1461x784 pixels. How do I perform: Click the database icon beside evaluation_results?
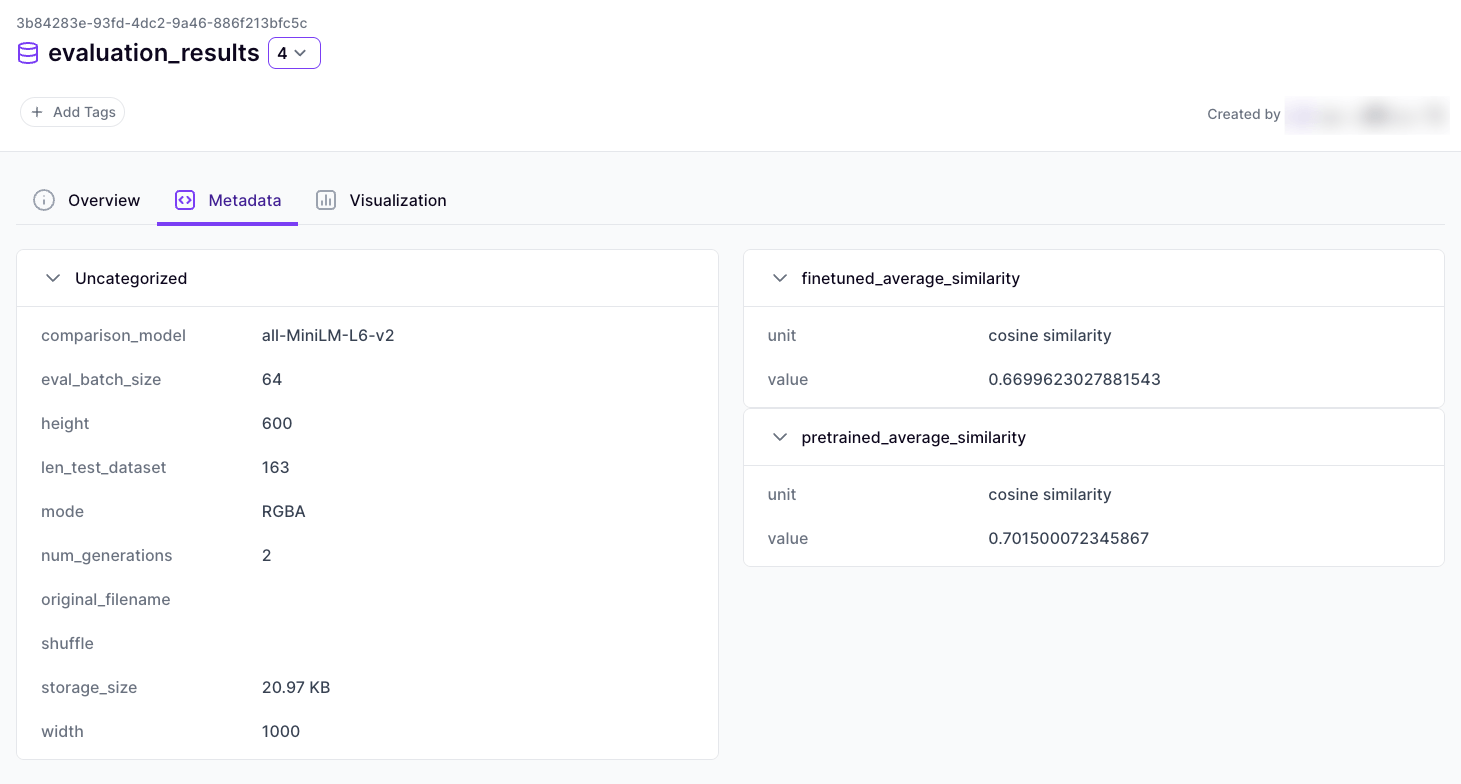[x=28, y=53]
